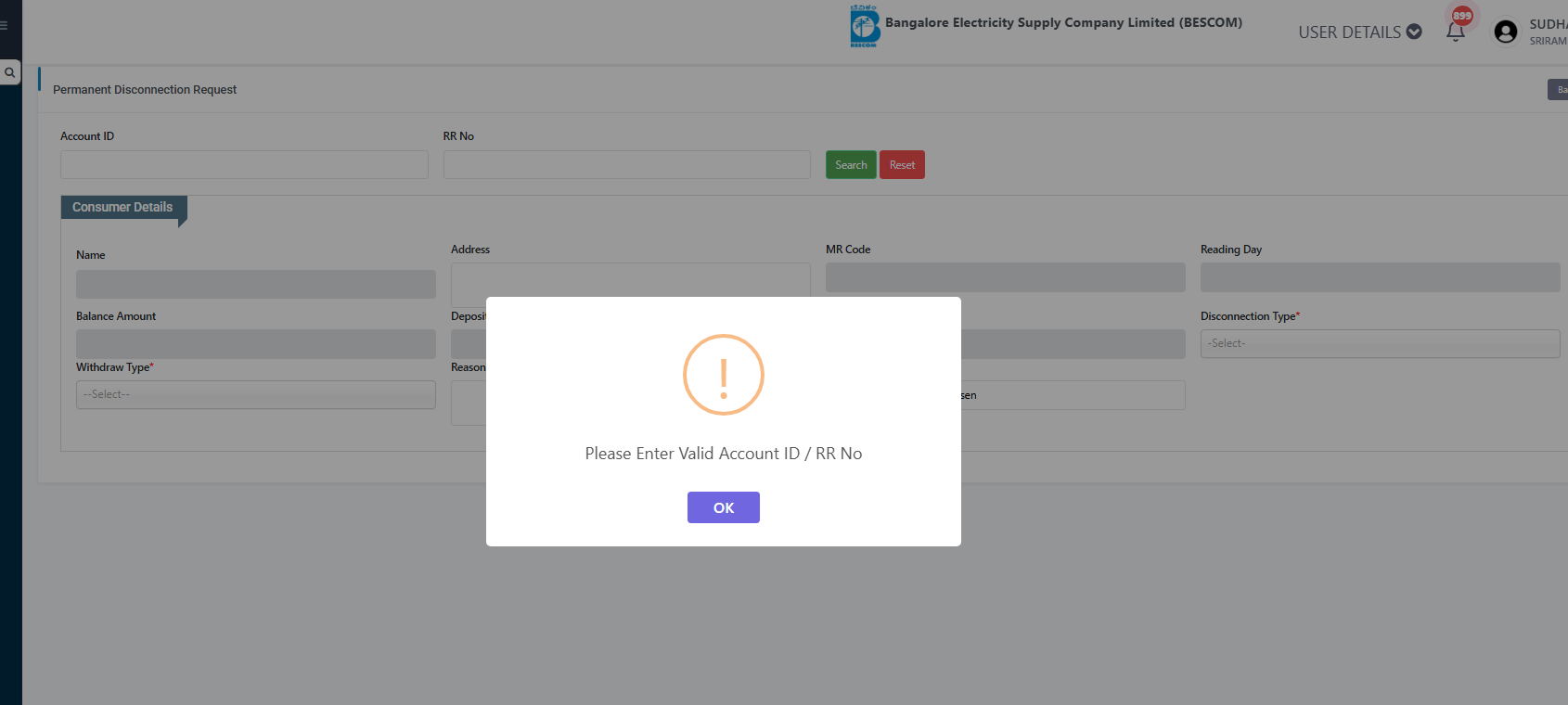Open the user profile avatar
The image size is (1568, 705).
[x=1505, y=32]
